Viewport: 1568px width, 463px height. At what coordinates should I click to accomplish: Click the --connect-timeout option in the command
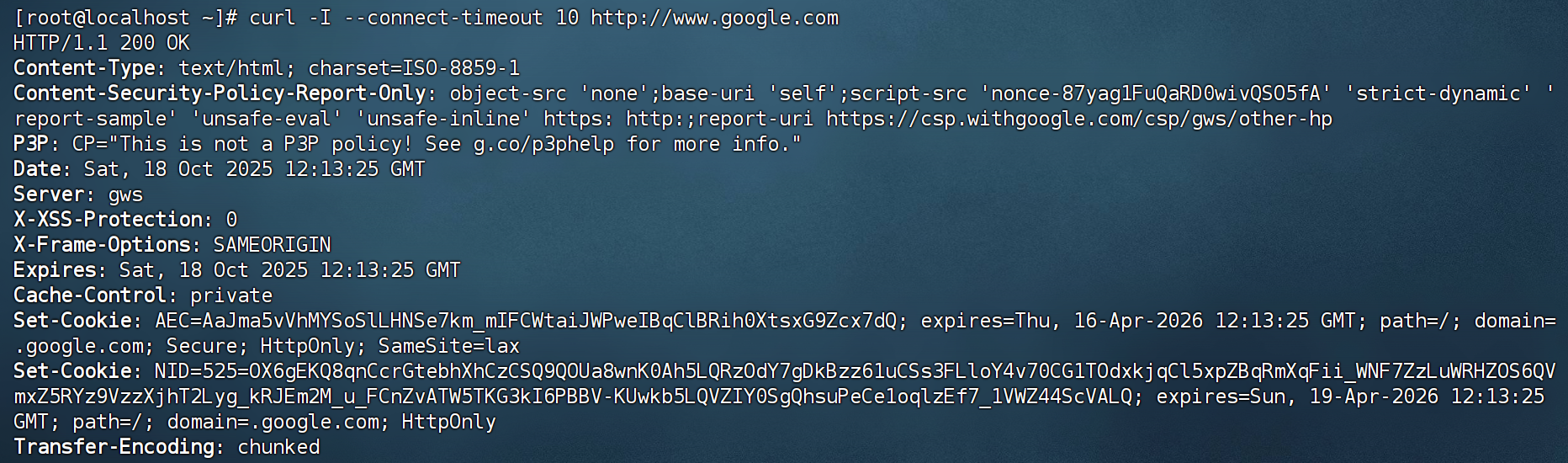click(443, 18)
